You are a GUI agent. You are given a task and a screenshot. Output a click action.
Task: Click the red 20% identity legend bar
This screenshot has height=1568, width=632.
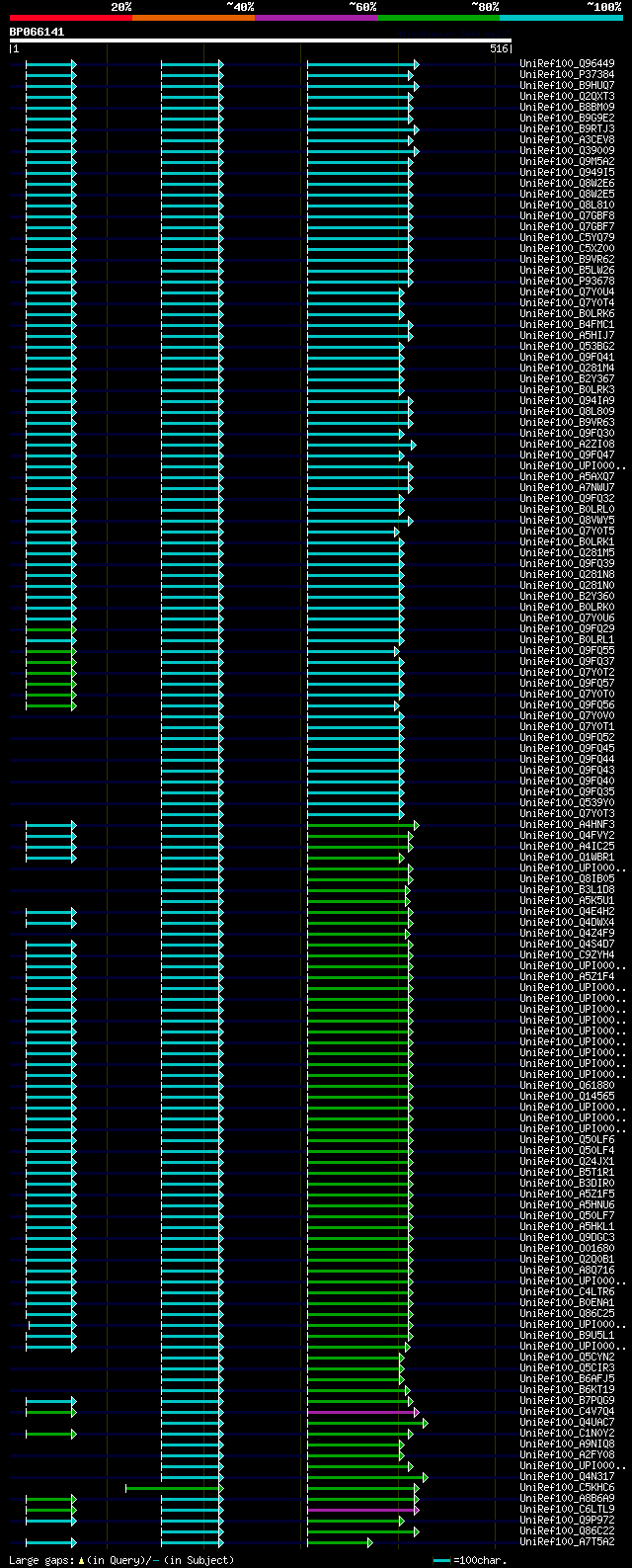coord(71,18)
